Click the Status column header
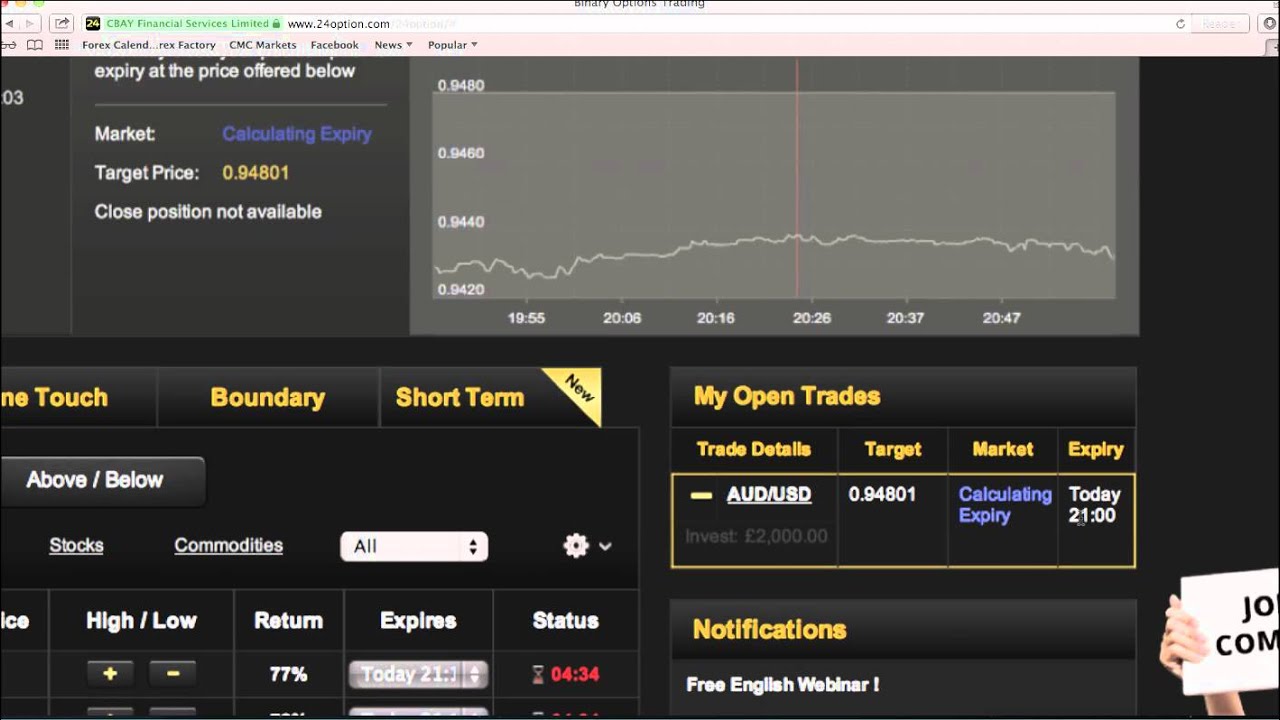 (x=565, y=621)
